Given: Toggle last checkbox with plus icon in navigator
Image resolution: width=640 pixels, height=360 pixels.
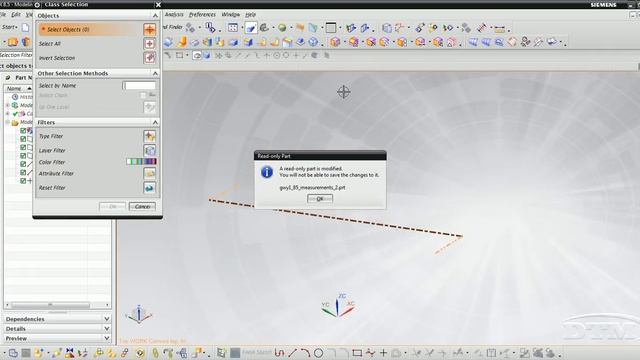Looking at the screenshot, I should (23, 180).
